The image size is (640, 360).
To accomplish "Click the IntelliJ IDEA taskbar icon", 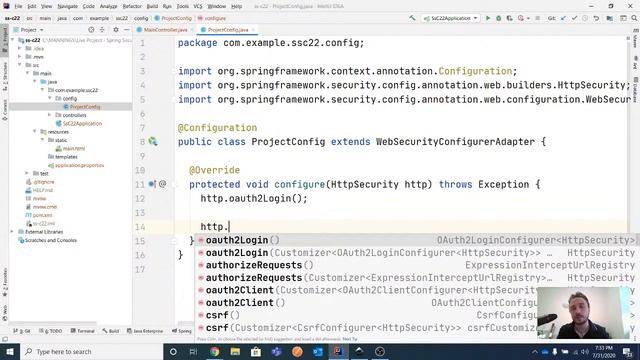I will 338,351.
